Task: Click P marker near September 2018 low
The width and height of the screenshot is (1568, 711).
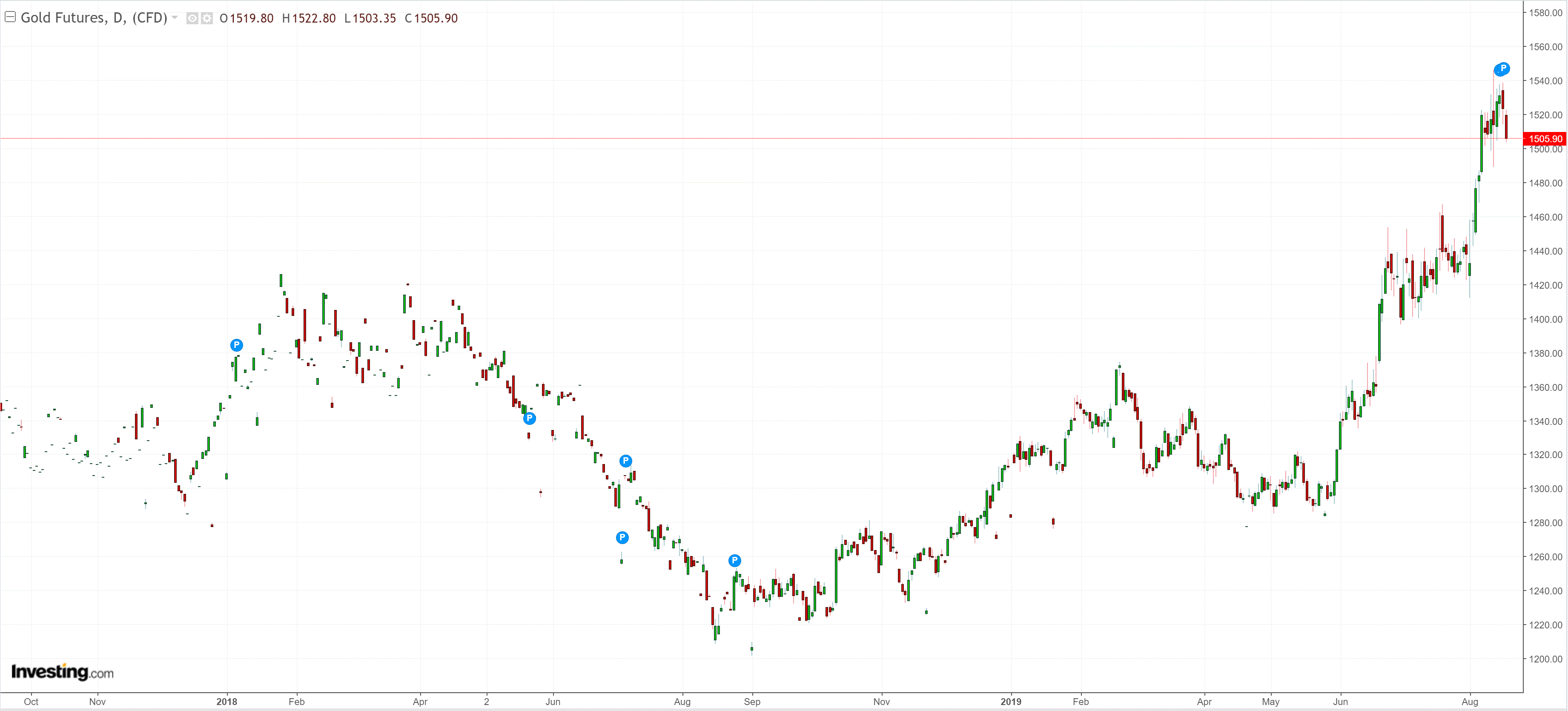Action: [735, 561]
